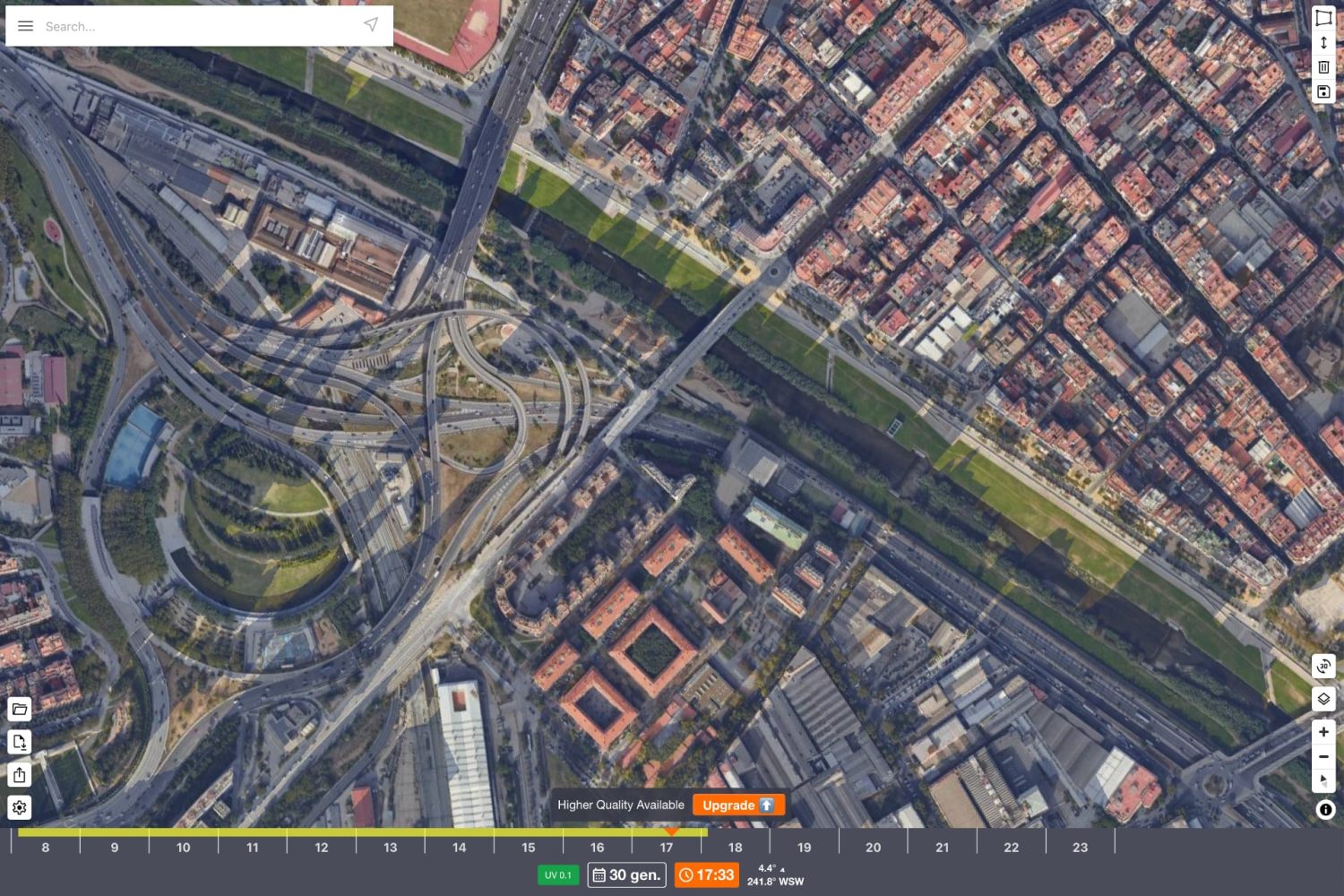This screenshot has height=896, width=1344.
Task: Click the trash icon to delete drawings
Action: coord(1323,66)
